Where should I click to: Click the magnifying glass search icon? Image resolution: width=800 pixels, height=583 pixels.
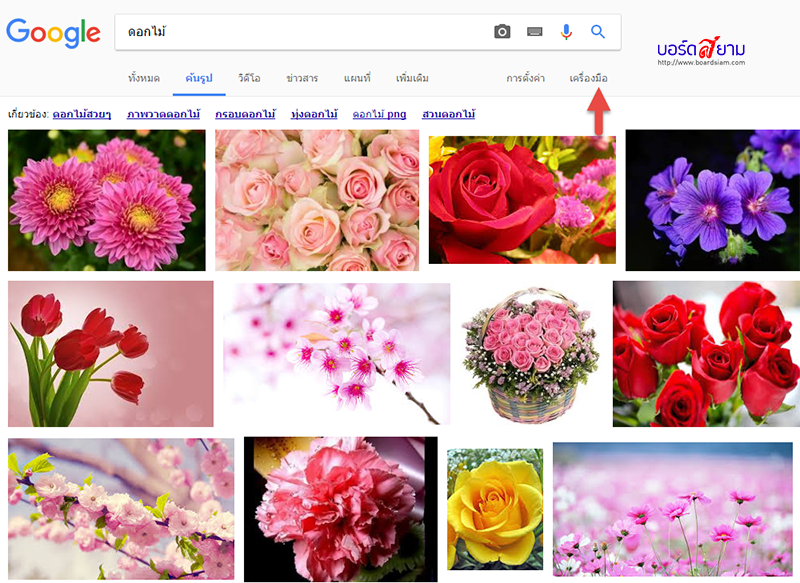[598, 31]
